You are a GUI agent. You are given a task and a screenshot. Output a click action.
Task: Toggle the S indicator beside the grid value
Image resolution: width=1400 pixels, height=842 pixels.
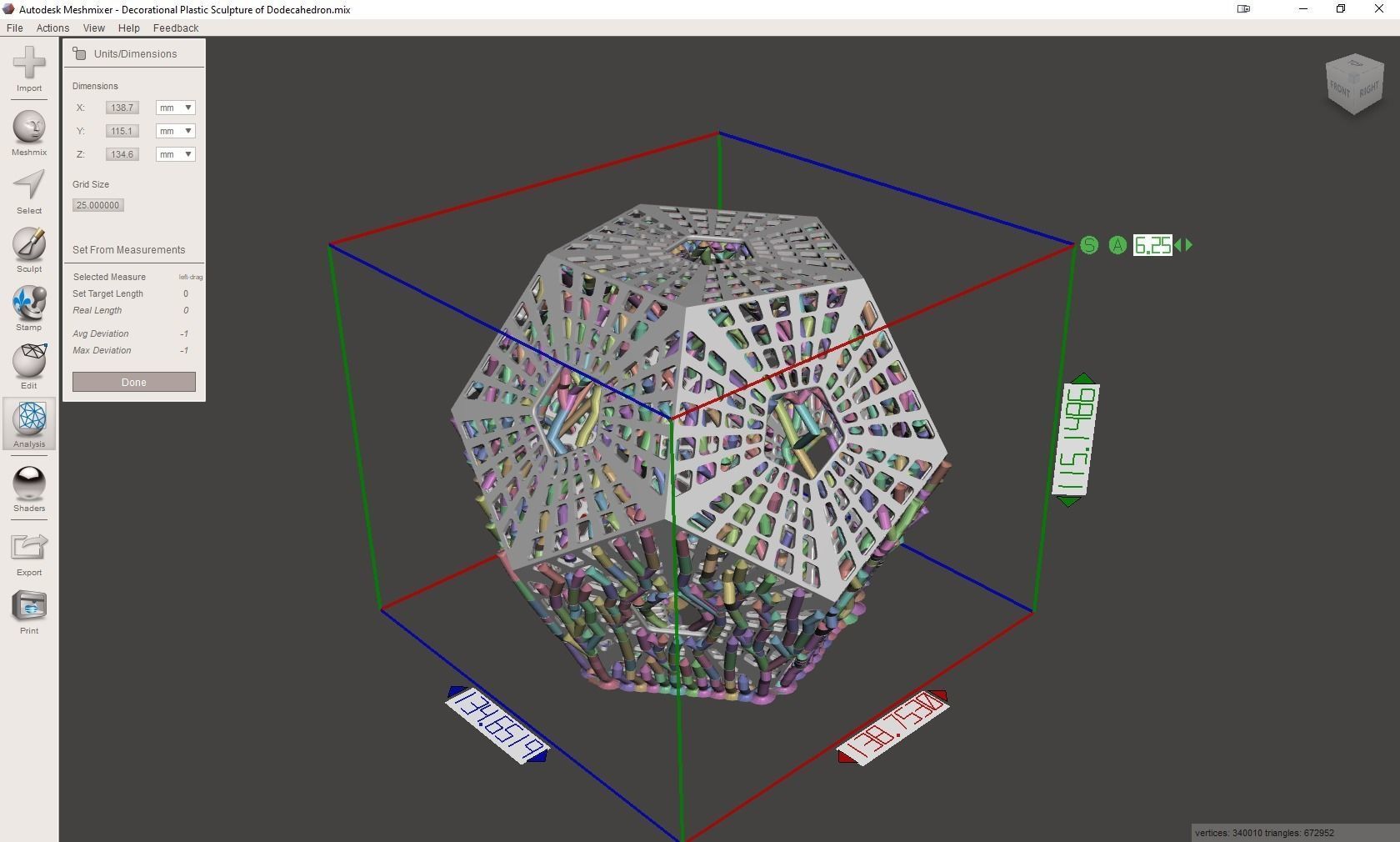pyautogui.click(x=1088, y=245)
